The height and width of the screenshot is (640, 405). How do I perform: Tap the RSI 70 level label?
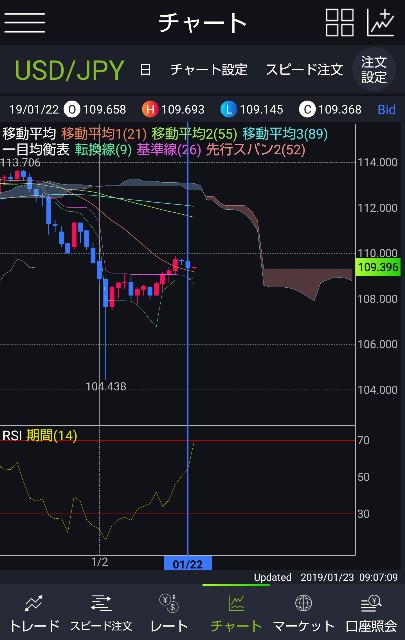pyautogui.click(x=363, y=440)
